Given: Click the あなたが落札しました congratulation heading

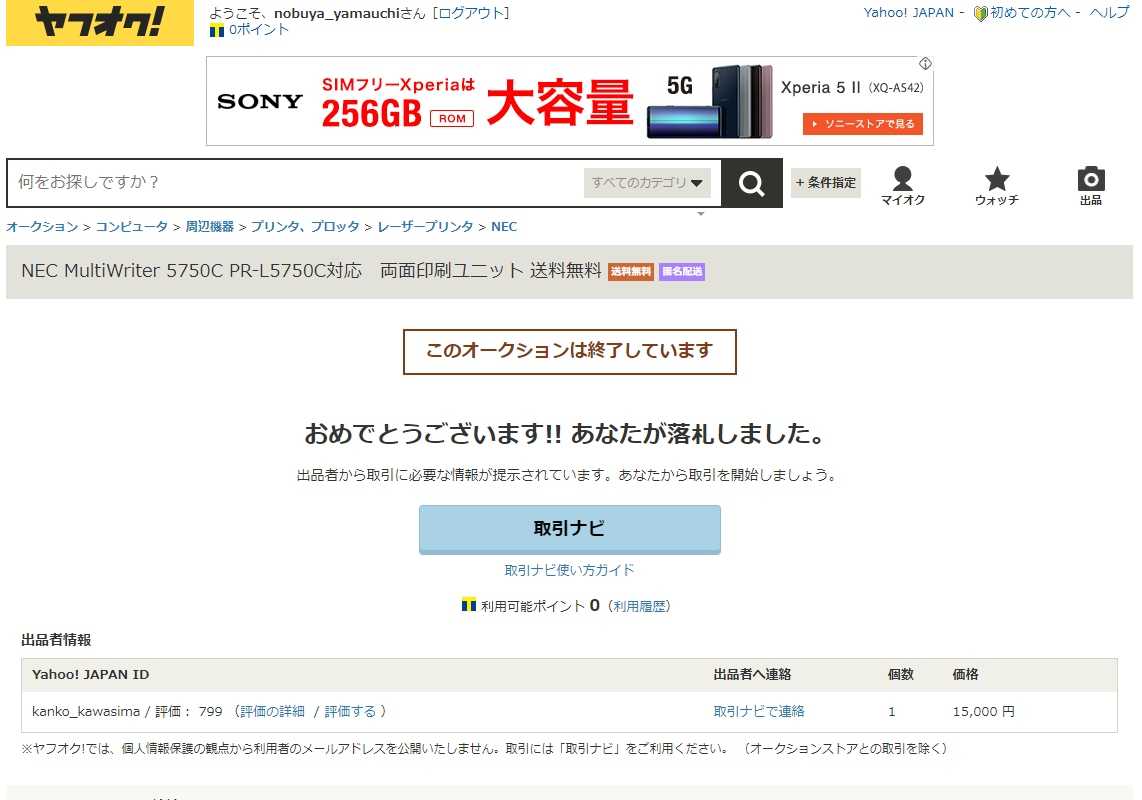Looking at the screenshot, I should point(565,434).
